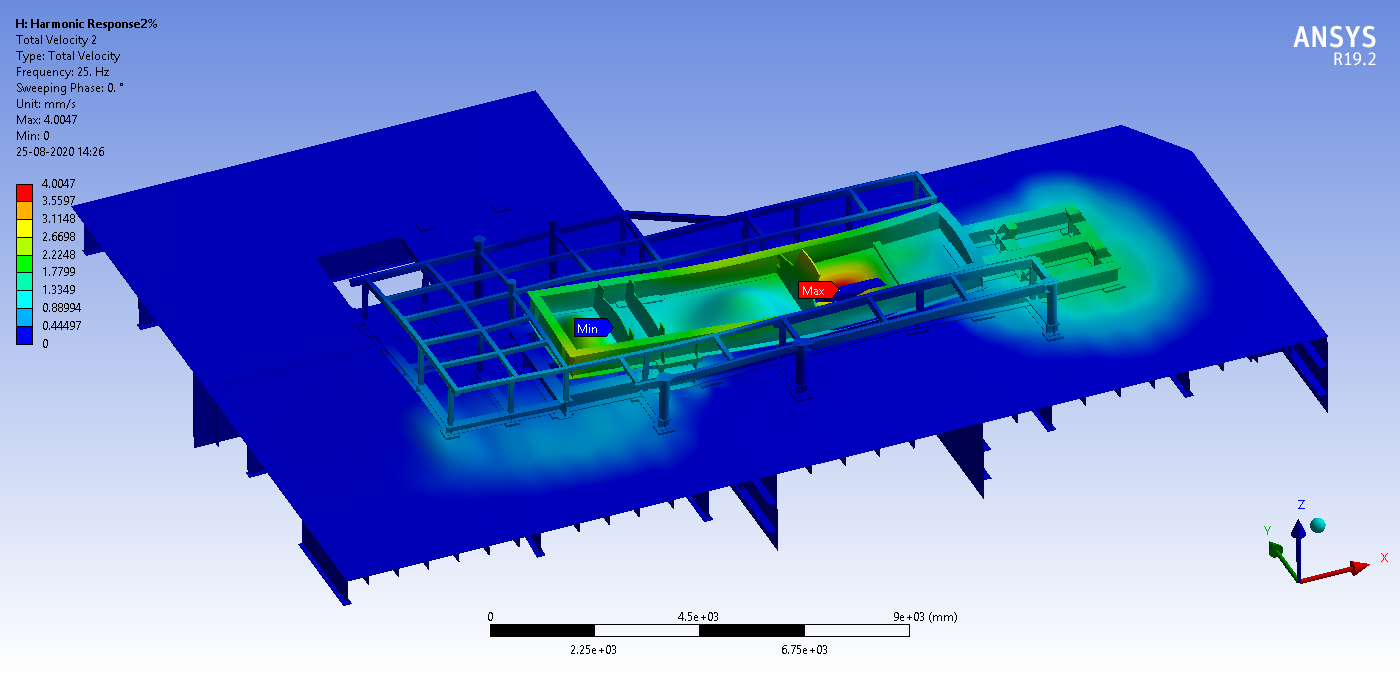This screenshot has height=675, width=1400.
Task: Click the 'Type: Total Velocity' text line
Action: pos(67,56)
